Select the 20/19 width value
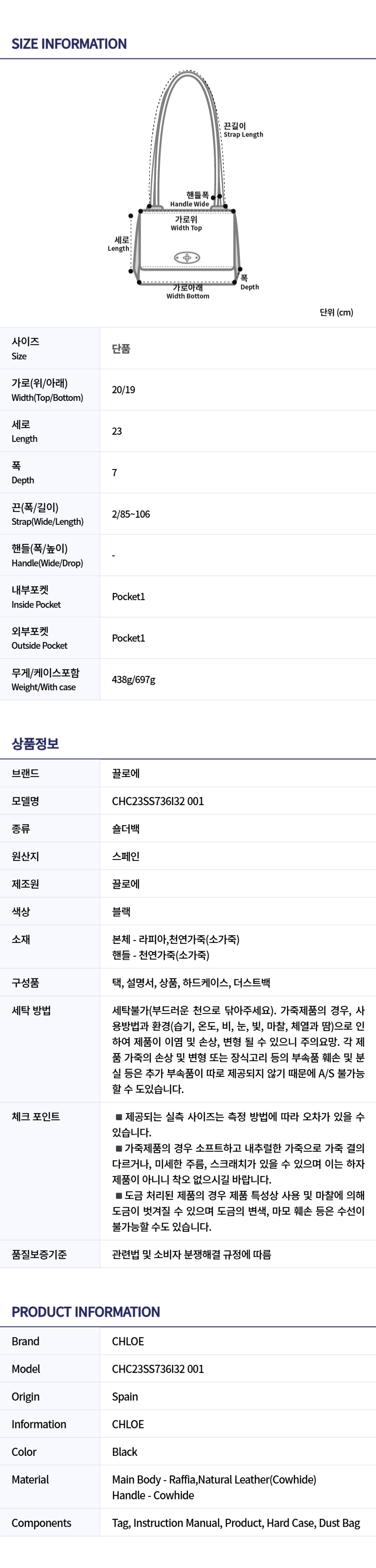 (124, 389)
